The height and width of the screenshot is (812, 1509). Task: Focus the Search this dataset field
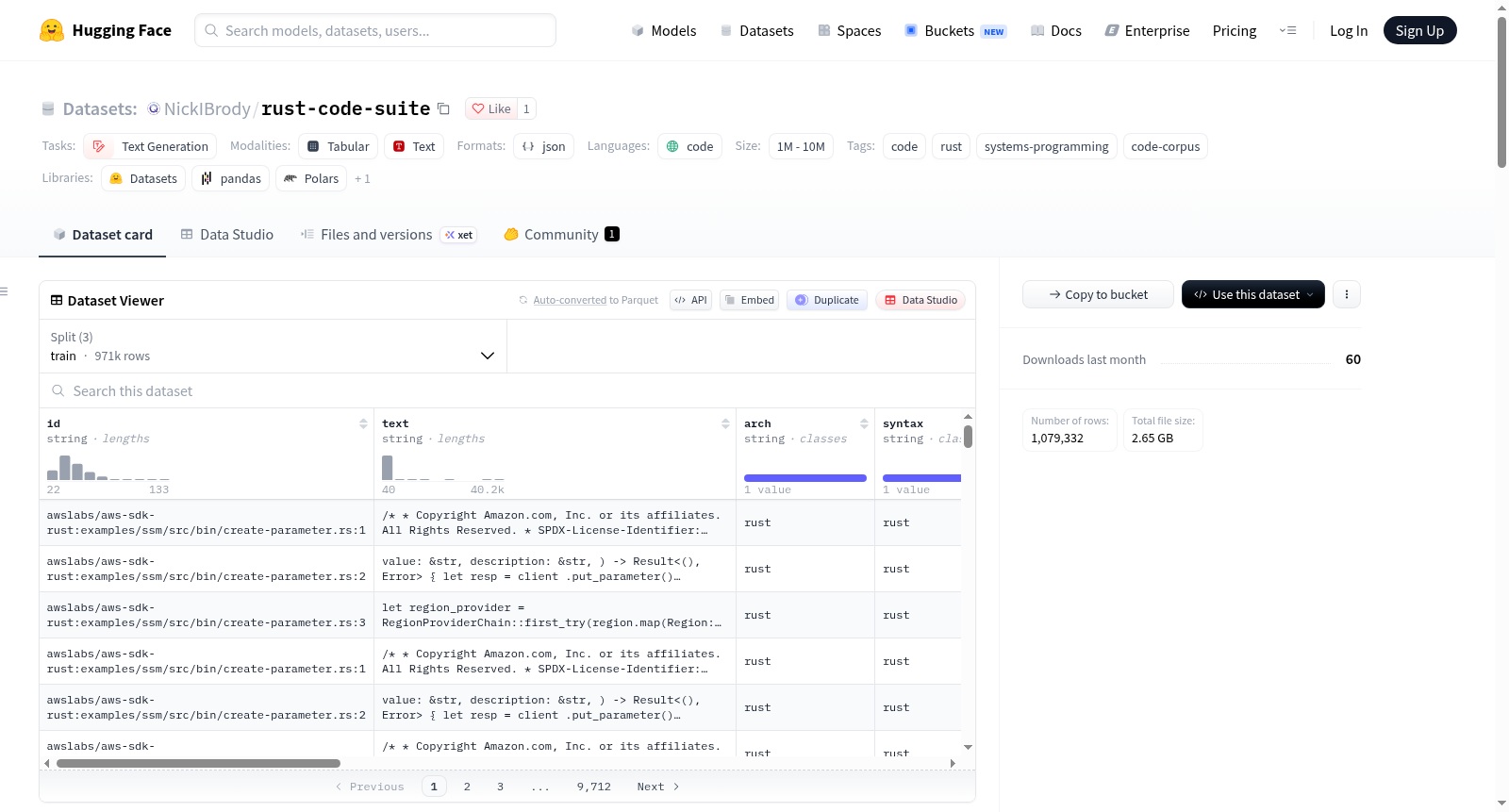tap(507, 390)
